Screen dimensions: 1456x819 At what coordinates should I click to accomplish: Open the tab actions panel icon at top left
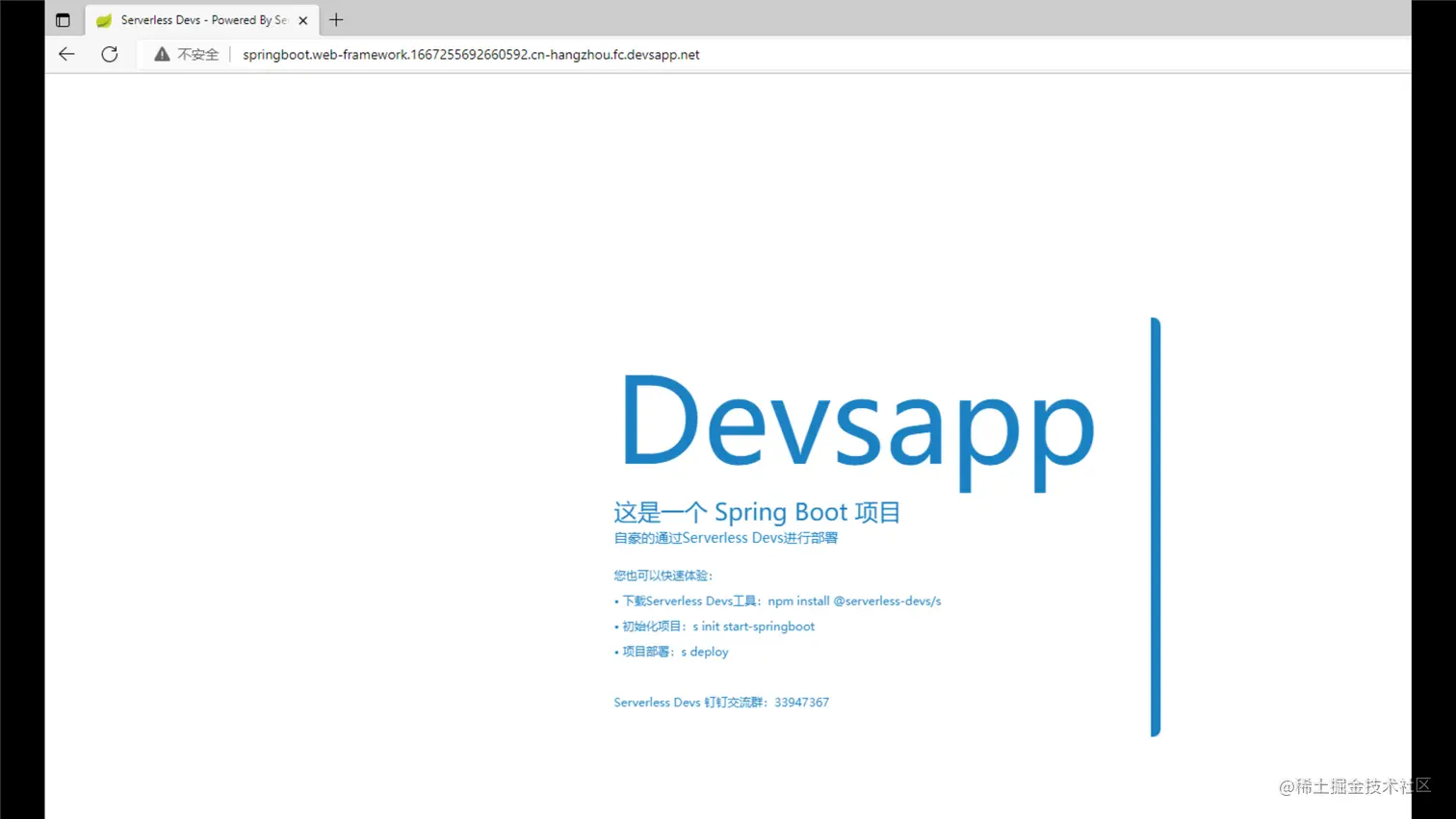tap(63, 19)
